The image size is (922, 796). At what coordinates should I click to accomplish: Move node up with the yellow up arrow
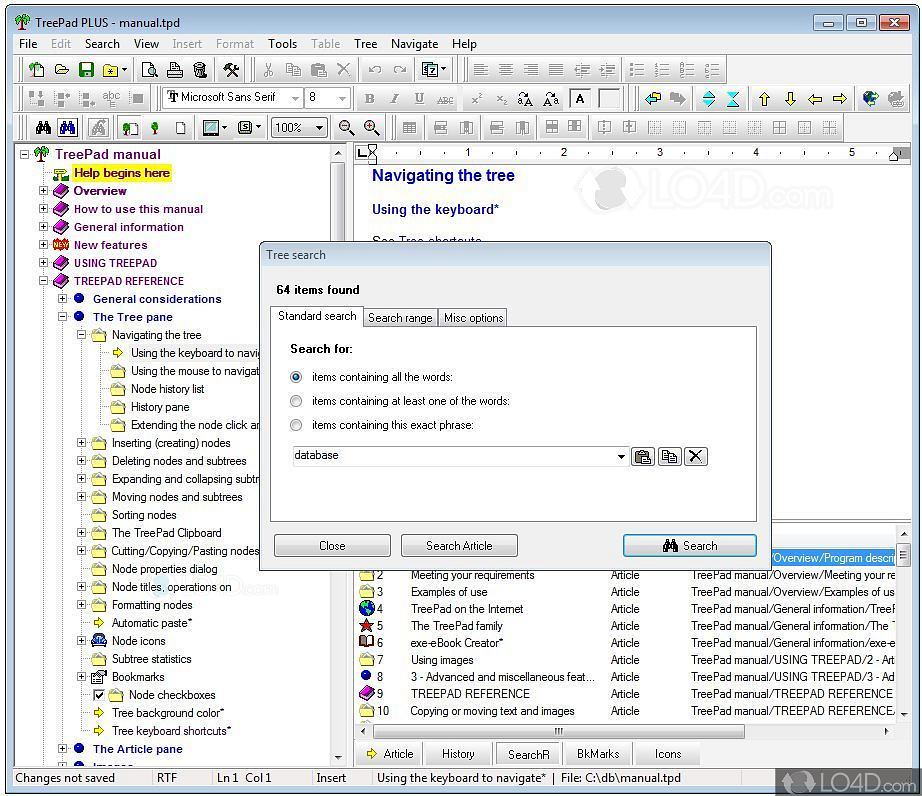coord(764,99)
